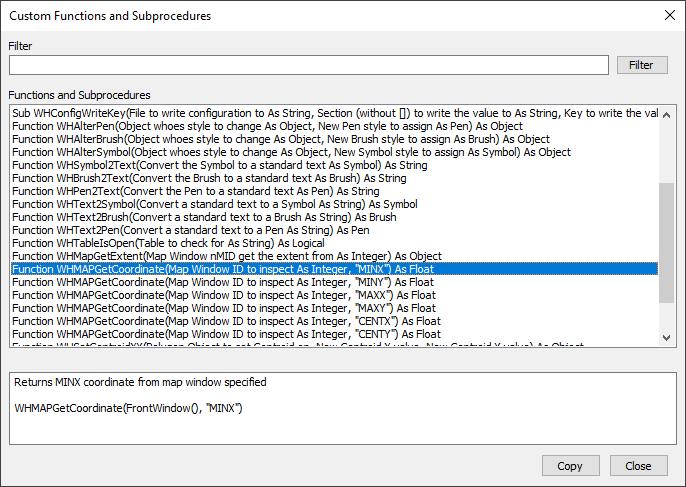Click the list scrollbar down arrow
Image resolution: width=686 pixels, height=487 pixels.
(x=666, y=337)
